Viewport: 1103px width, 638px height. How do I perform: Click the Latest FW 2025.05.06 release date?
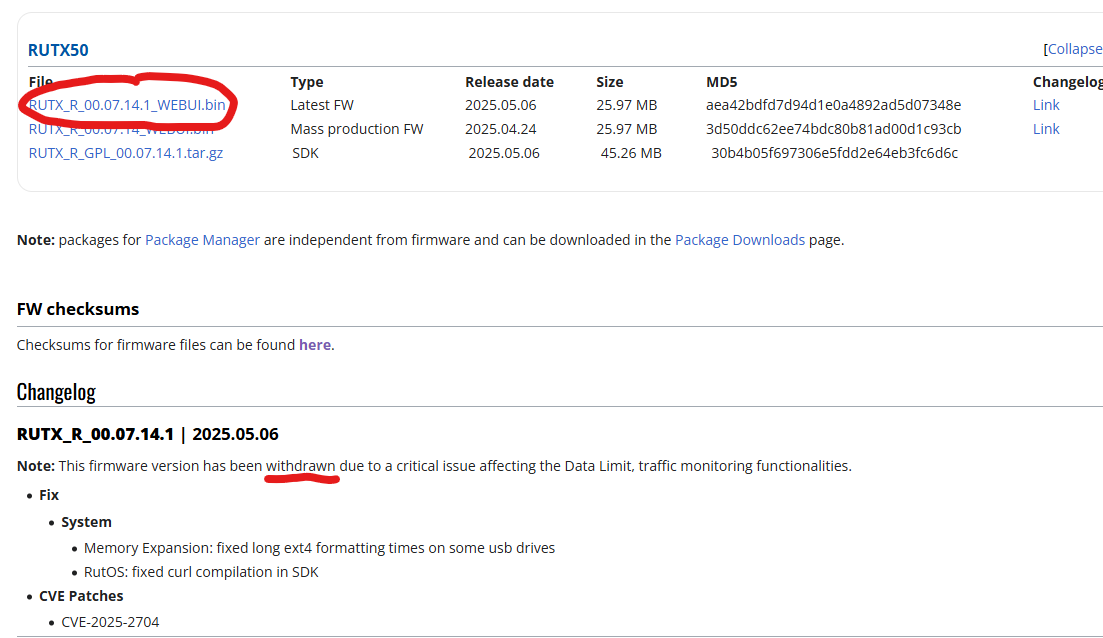pyautogui.click(x=501, y=105)
